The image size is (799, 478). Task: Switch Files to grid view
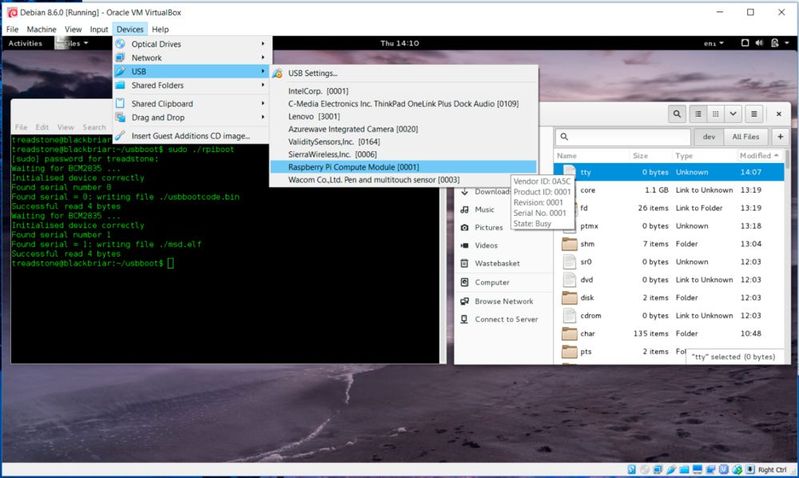click(x=715, y=114)
